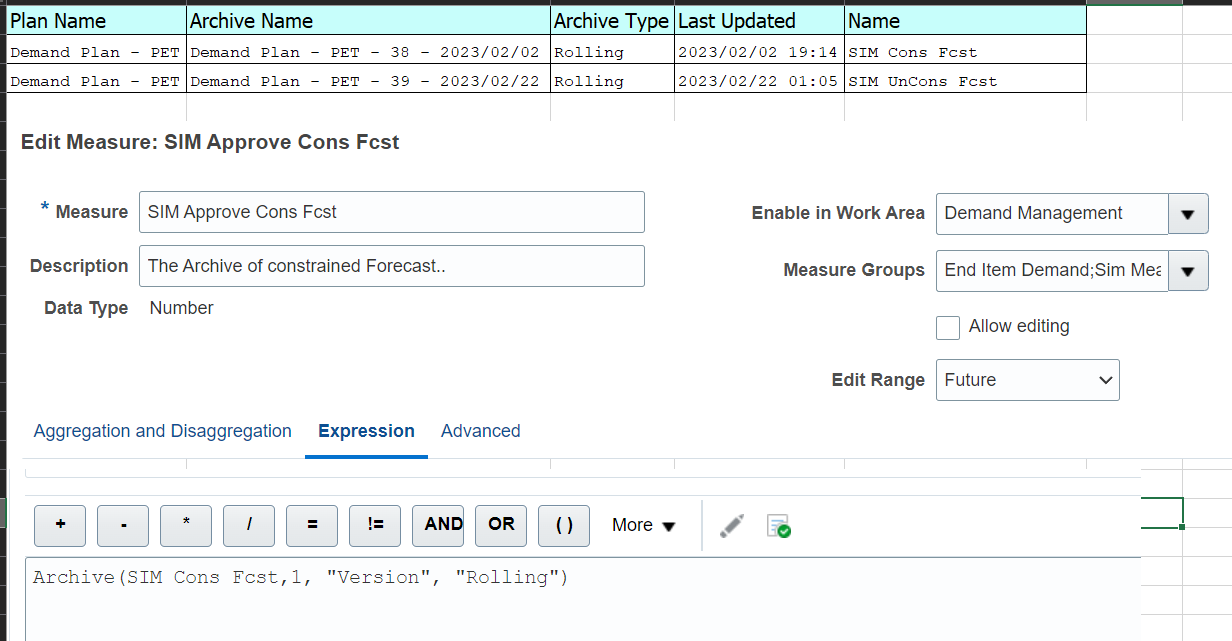Click the equals operator icon
Screen dimensions: 1232x641
311,525
